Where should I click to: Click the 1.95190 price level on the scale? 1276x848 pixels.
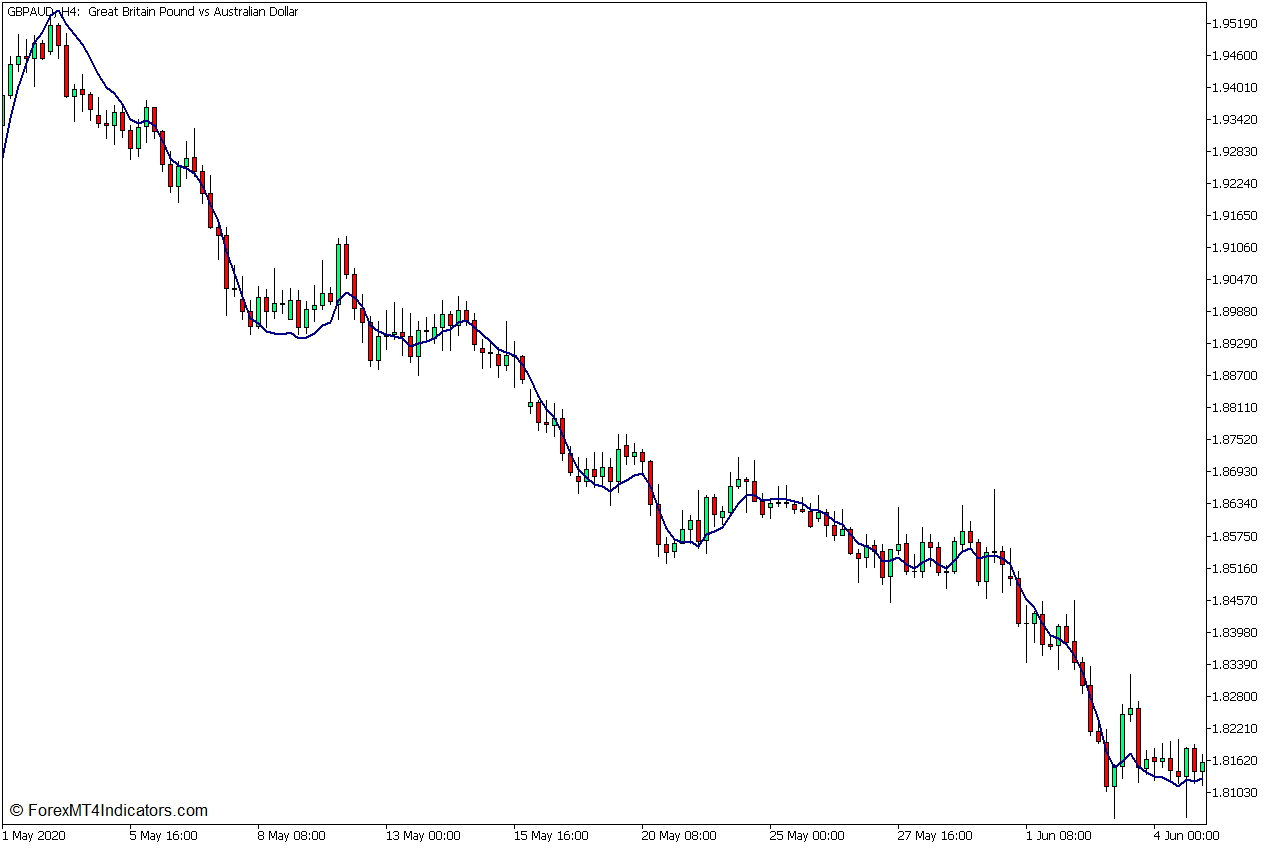click(x=1235, y=23)
